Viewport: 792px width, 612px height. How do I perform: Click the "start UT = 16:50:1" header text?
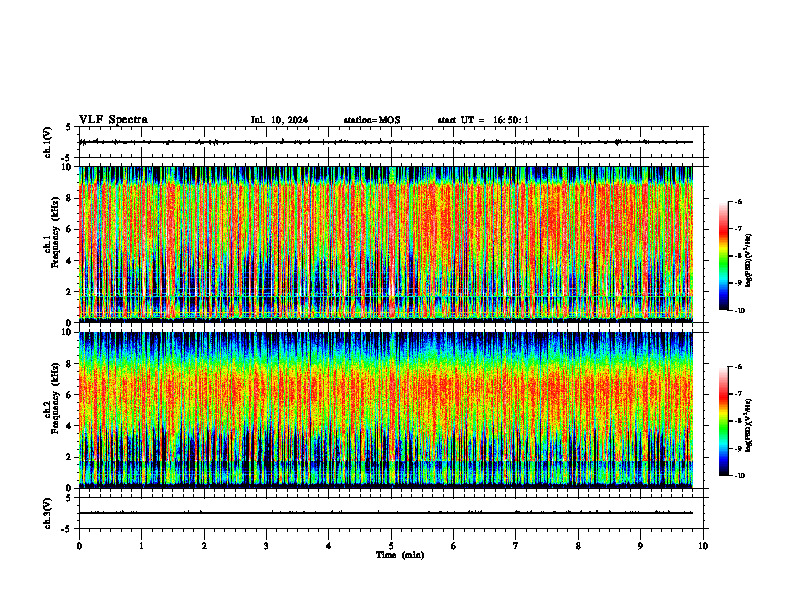tap(483, 120)
